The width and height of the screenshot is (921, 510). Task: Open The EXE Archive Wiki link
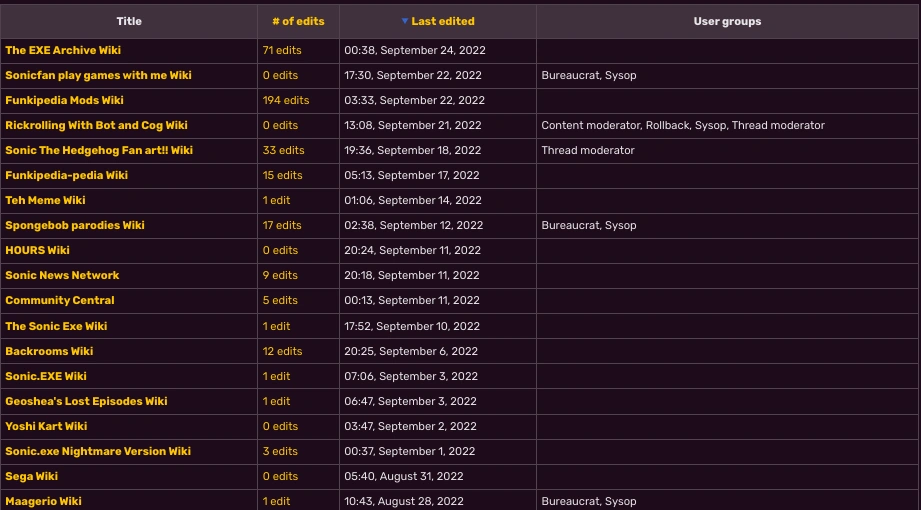(x=63, y=50)
